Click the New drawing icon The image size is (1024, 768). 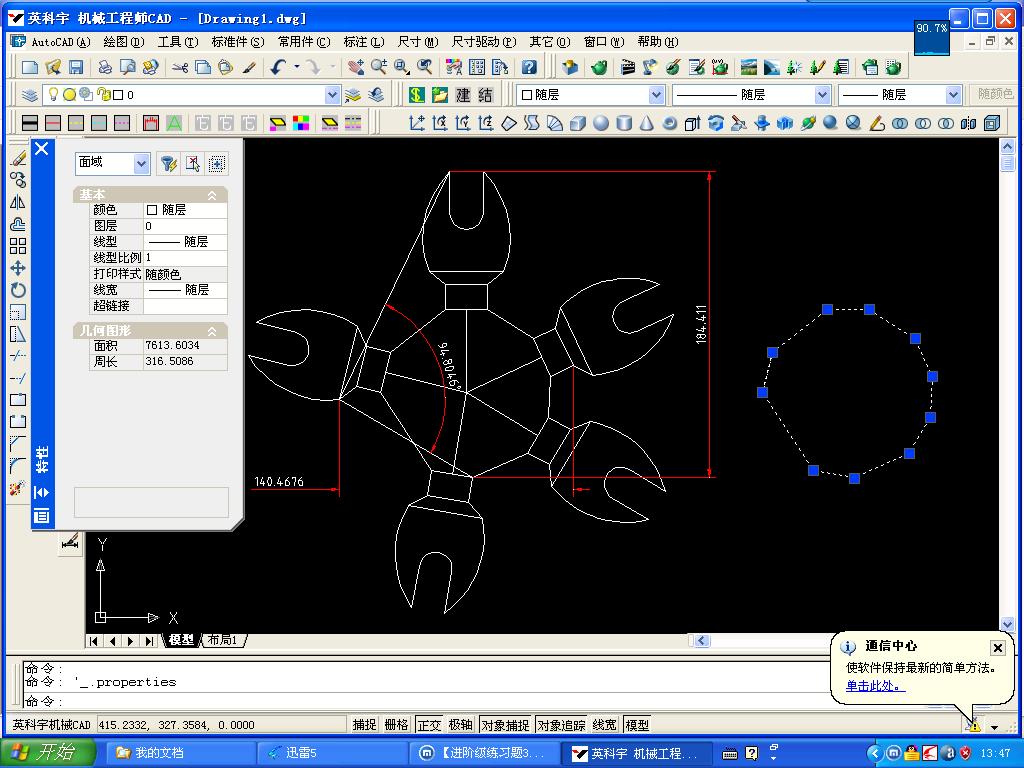(30, 67)
